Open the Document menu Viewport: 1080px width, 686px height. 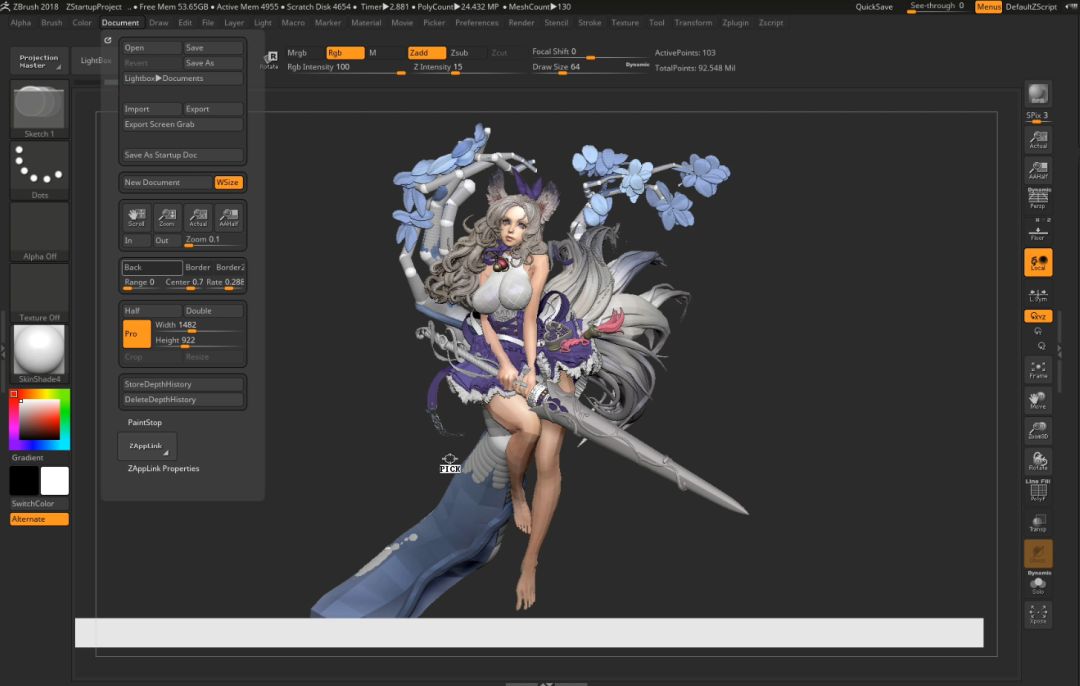tap(120, 23)
